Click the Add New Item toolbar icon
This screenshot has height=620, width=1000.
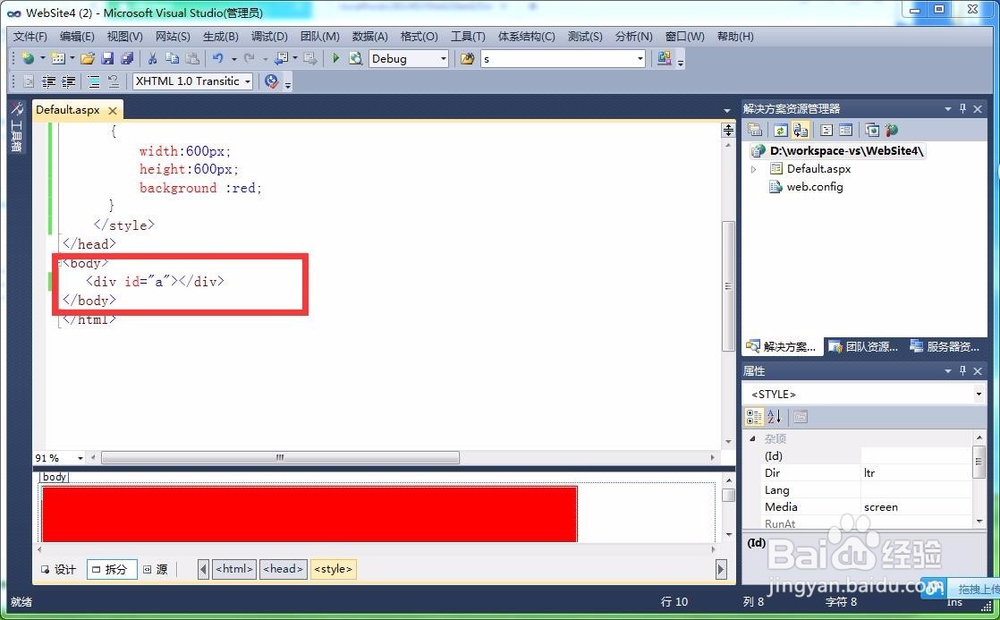(58, 59)
